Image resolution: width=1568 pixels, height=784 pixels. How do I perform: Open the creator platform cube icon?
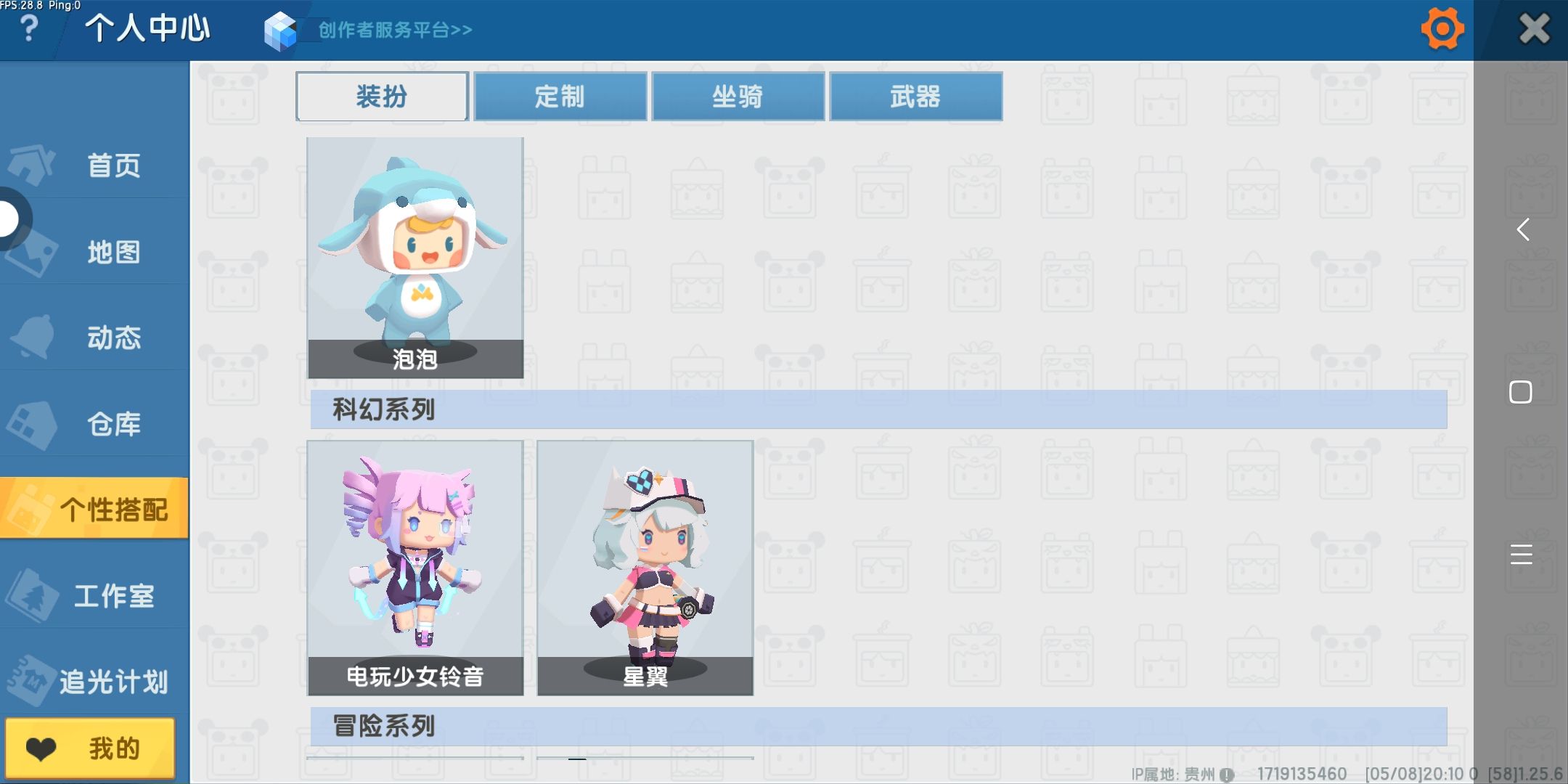tap(281, 31)
